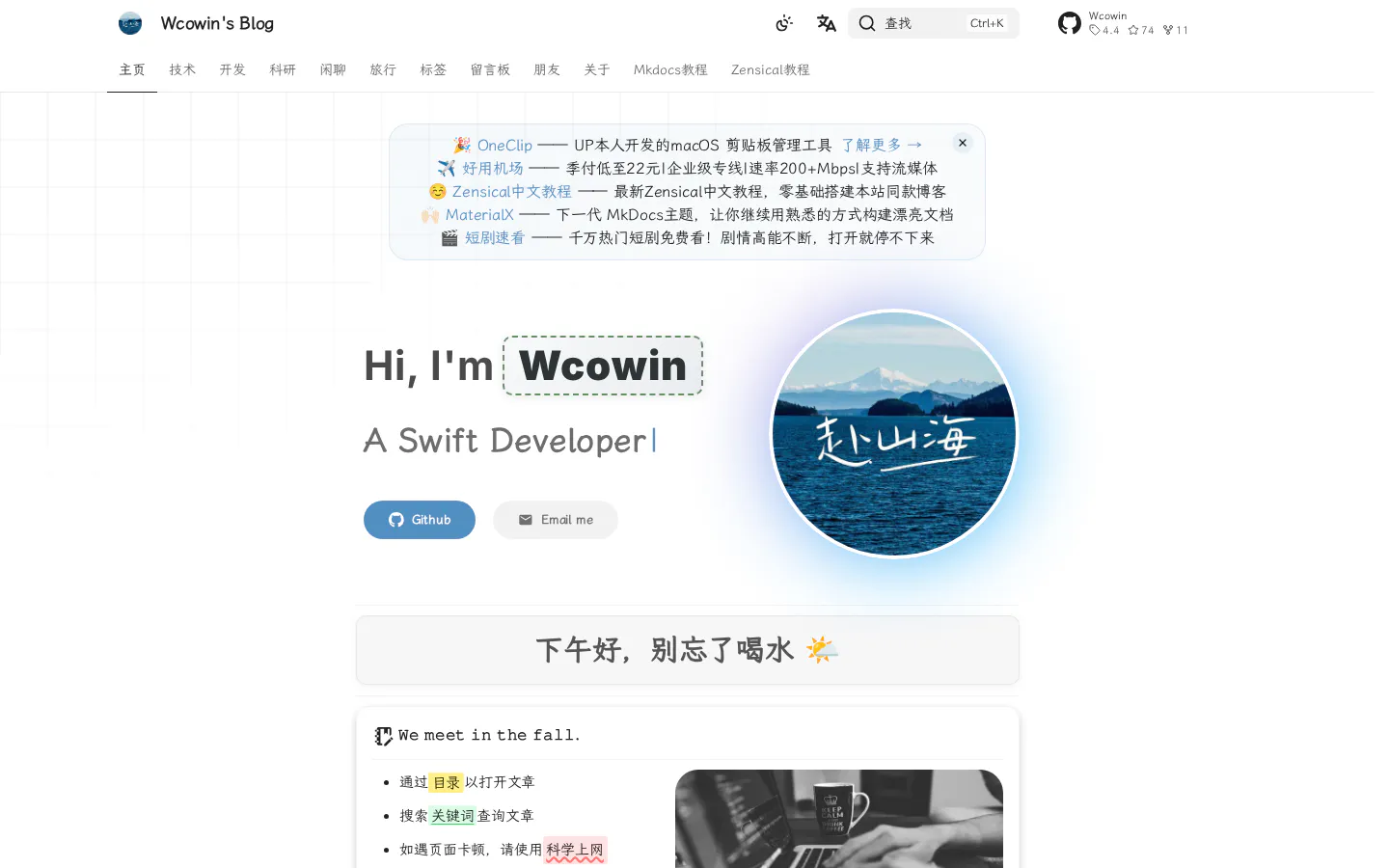
Task: Click the highlighted 目录 text
Action: [x=447, y=782]
